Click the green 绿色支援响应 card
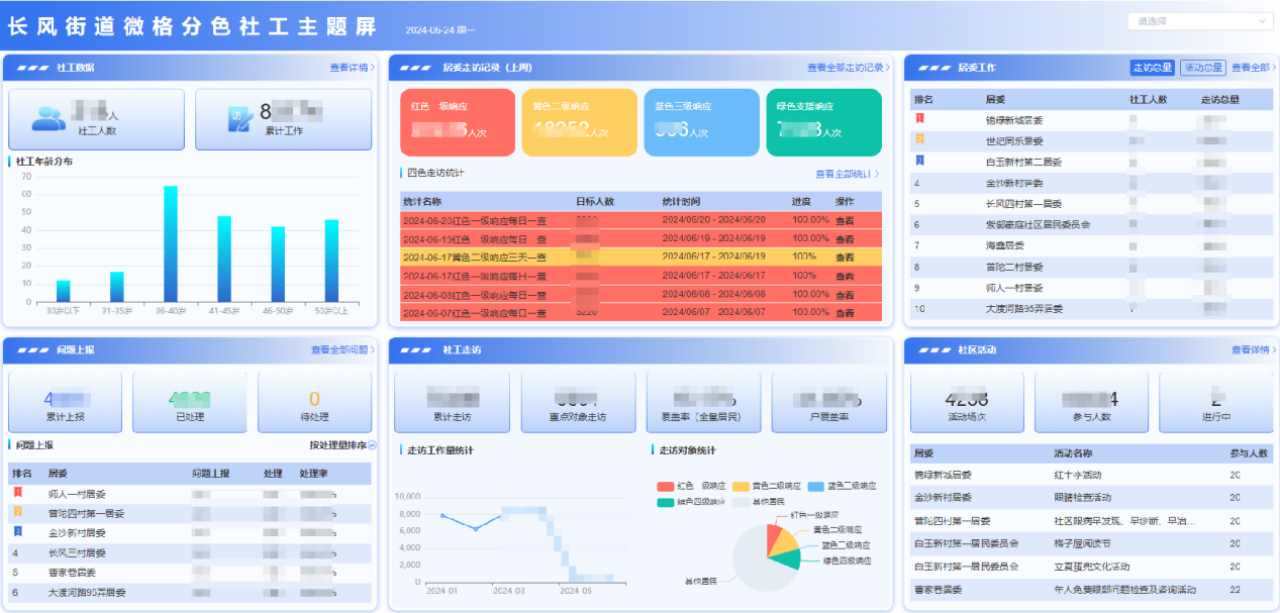Screen dimensions: 1280x613 click(824, 122)
